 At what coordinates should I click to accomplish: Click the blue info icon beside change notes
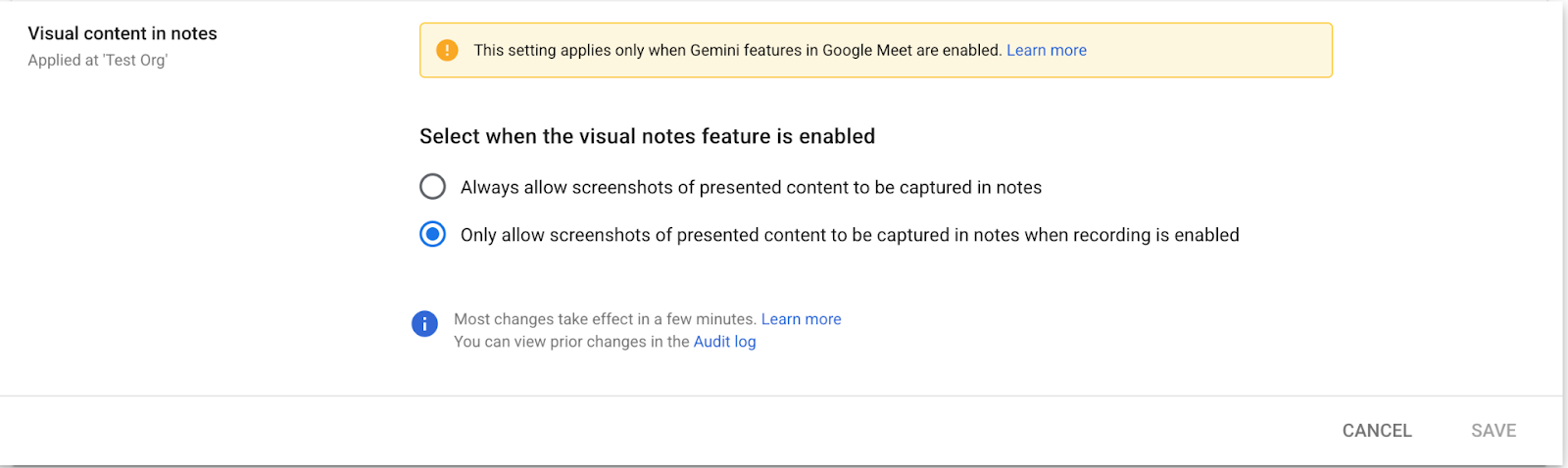[424, 324]
